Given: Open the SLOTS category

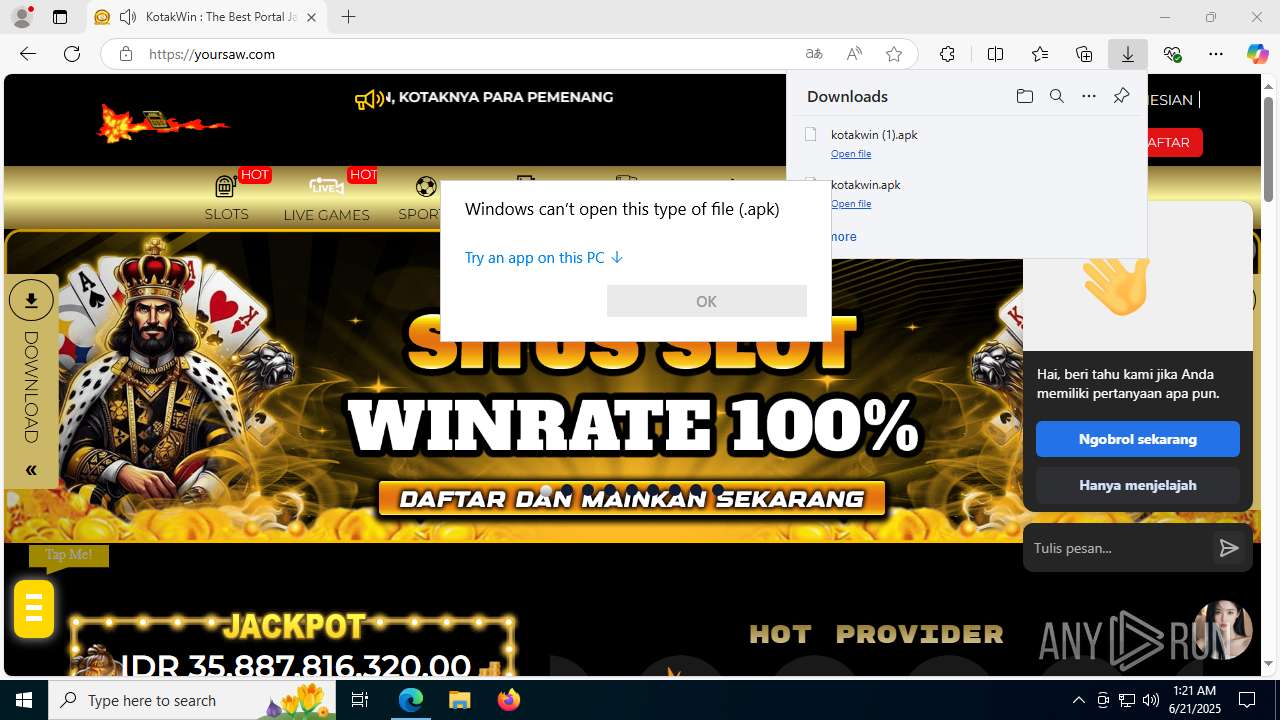Looking at the screenshot, I should [x=227, y=198].
